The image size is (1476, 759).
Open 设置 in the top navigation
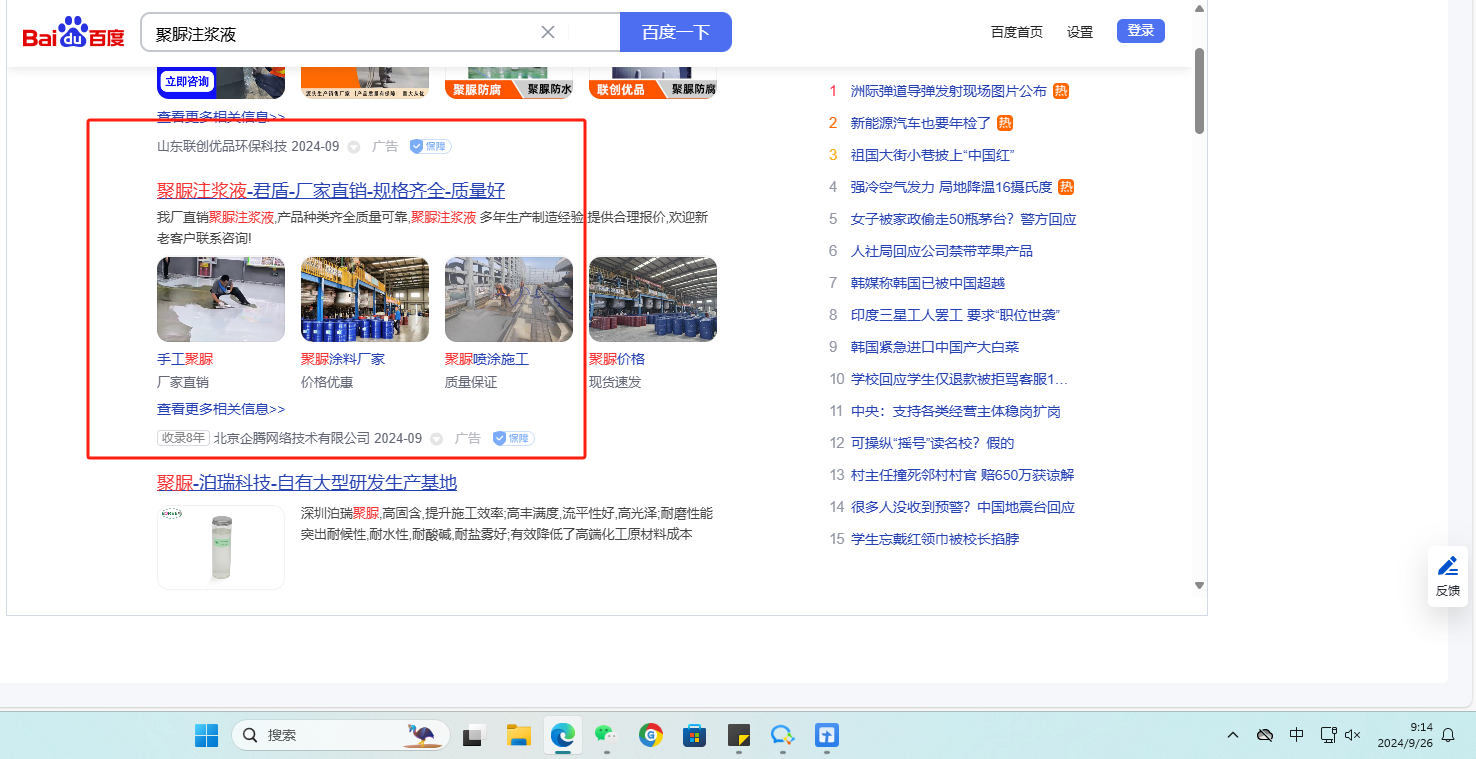pos(1080,32)
